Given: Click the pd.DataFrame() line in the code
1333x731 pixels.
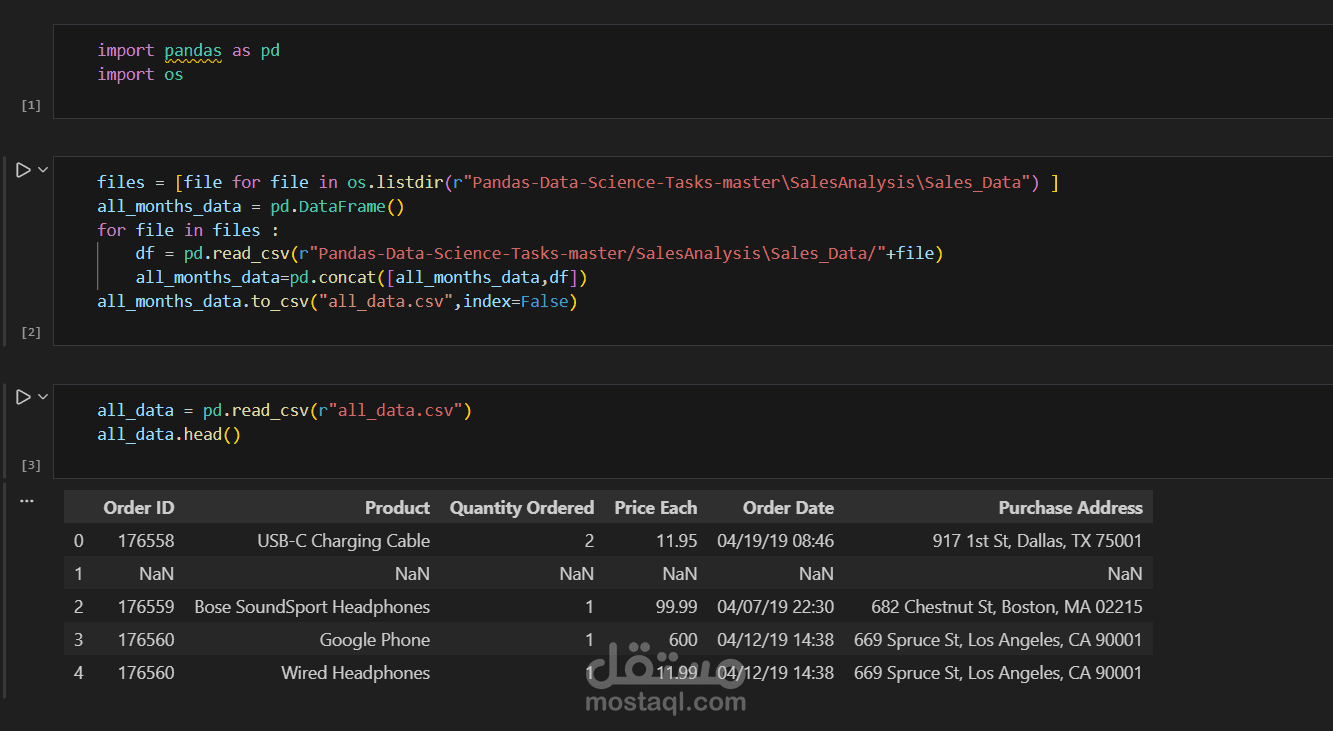Looking at the screenshot, I should tap(249, 206).
